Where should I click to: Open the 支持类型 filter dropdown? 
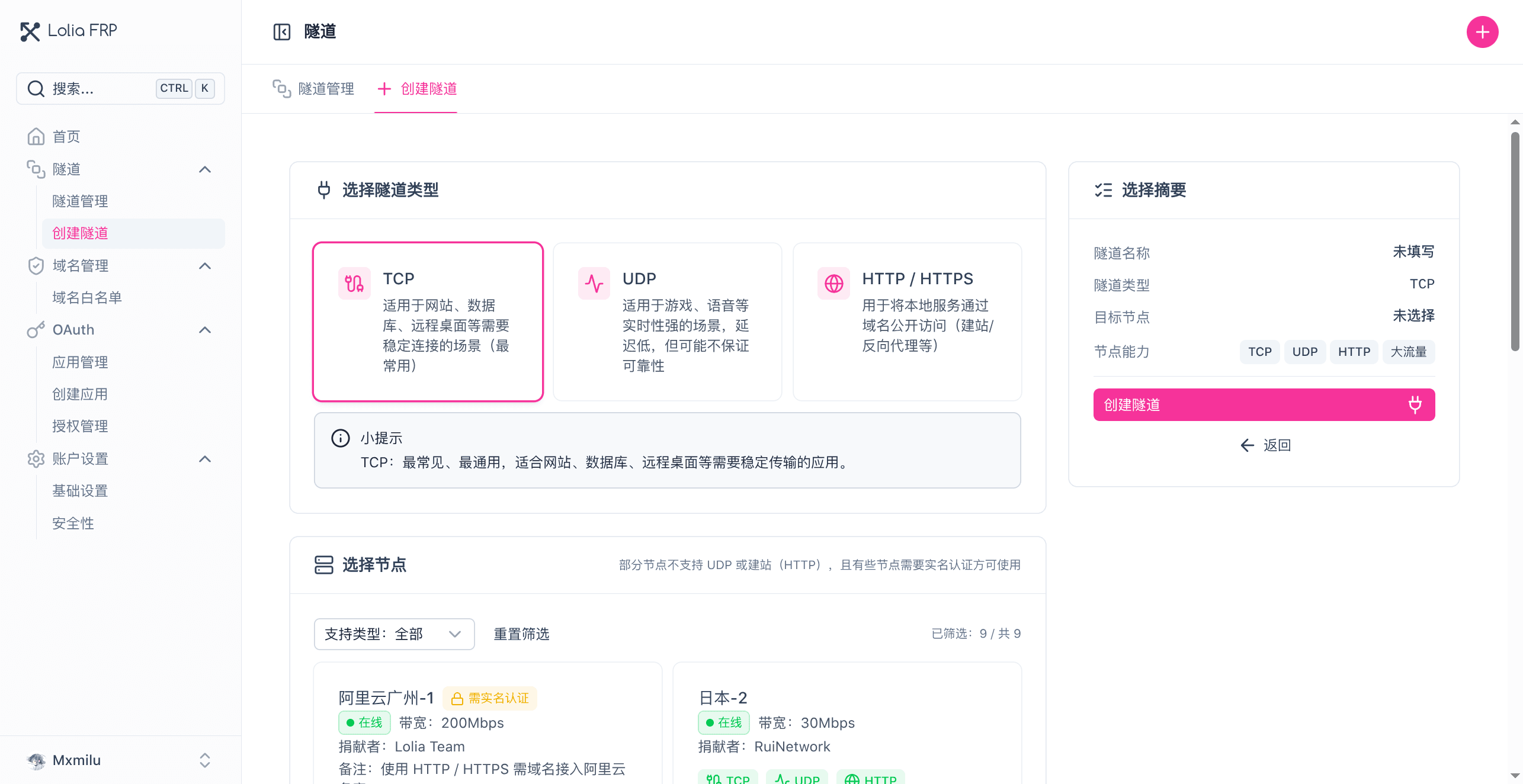(393, 634)
